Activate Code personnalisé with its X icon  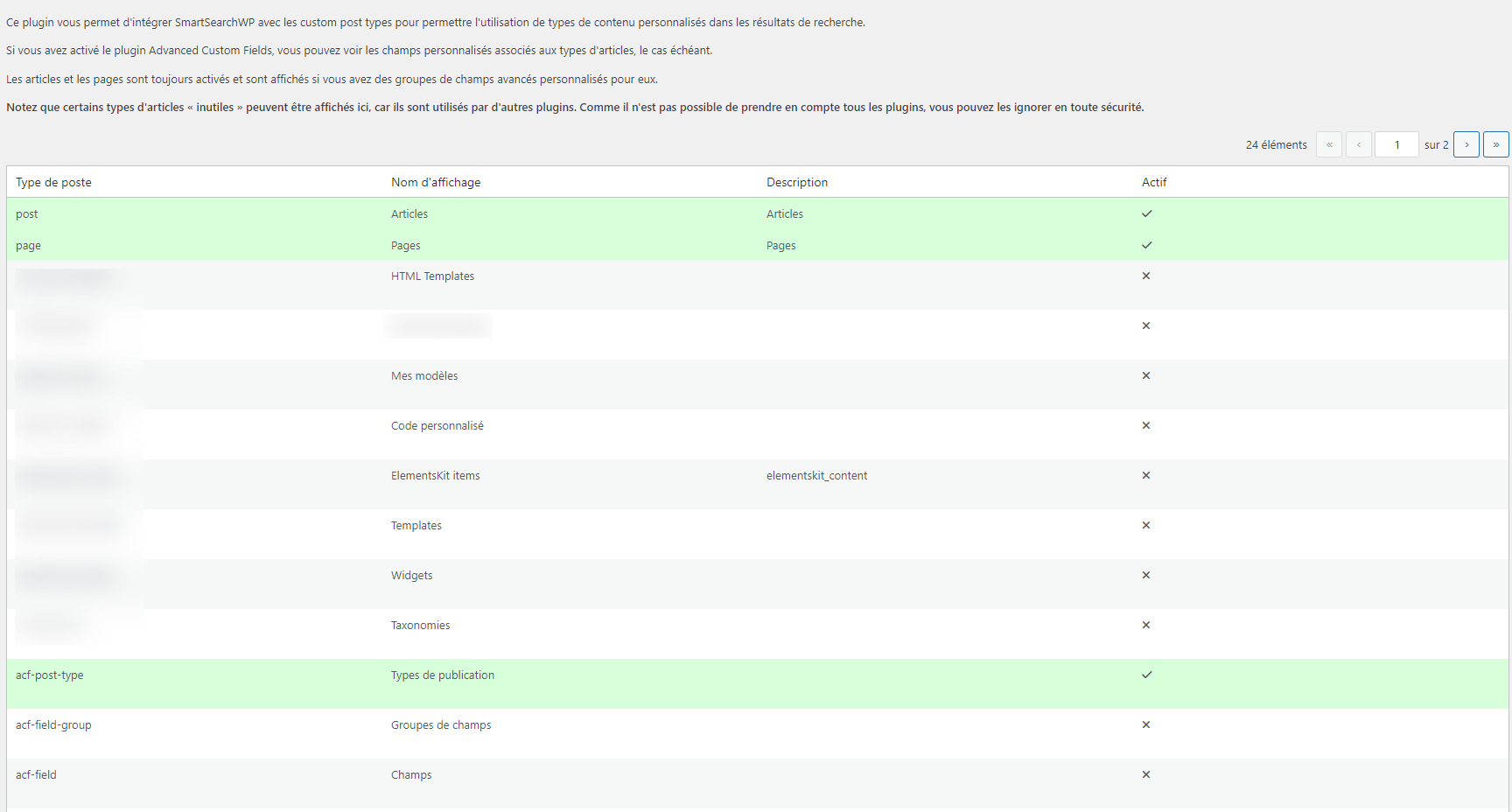coord(1146,425)
